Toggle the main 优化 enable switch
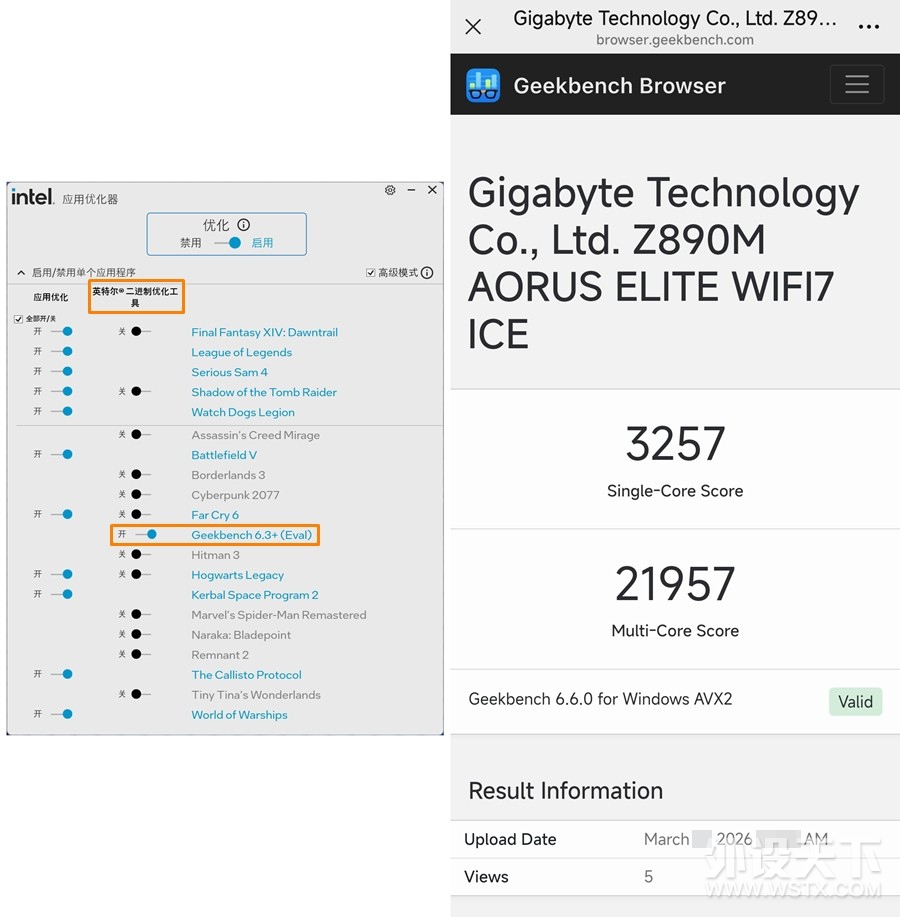 click(x=229, y=243)
